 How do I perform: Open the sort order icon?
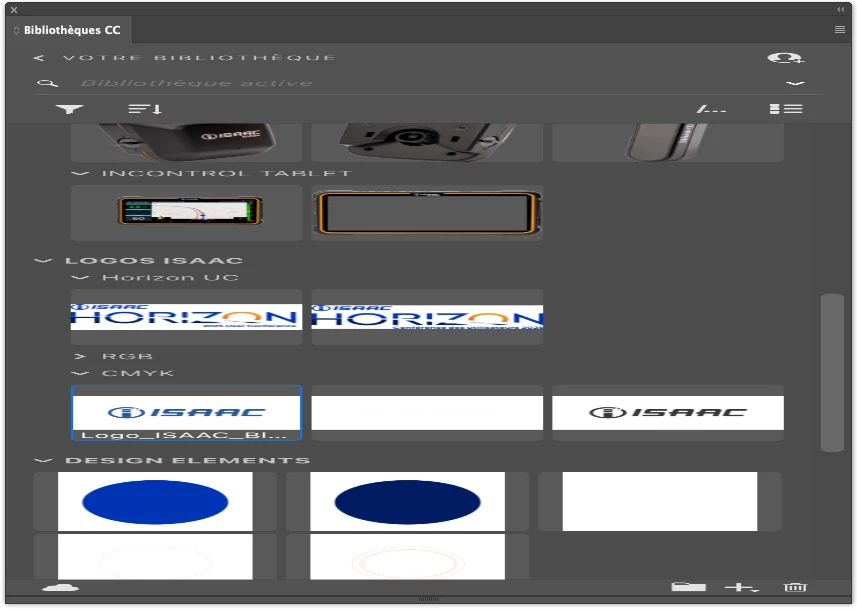coord(145,109)
